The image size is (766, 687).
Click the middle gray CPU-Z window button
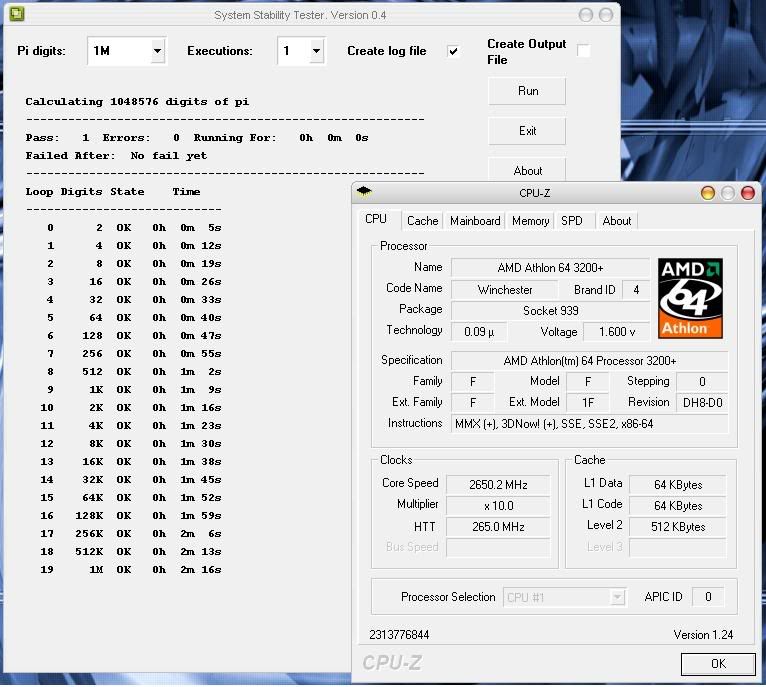tap(727, 193)
